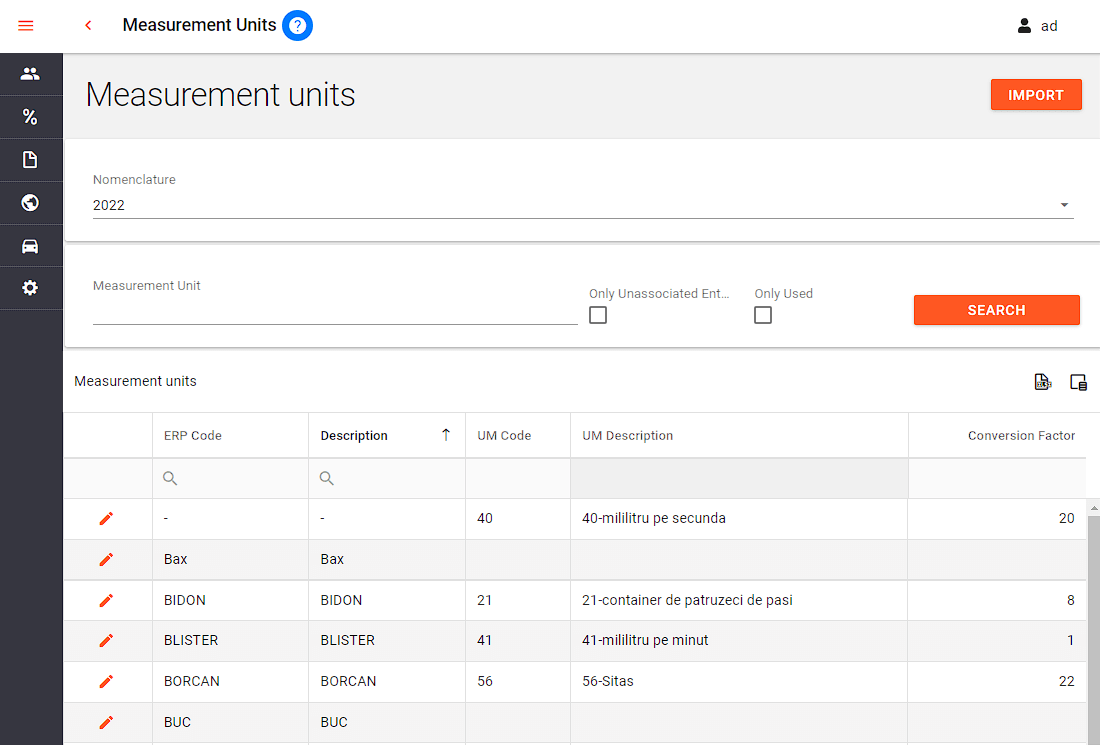Open the settings gear in sidebar

click(x=30, y=288)
